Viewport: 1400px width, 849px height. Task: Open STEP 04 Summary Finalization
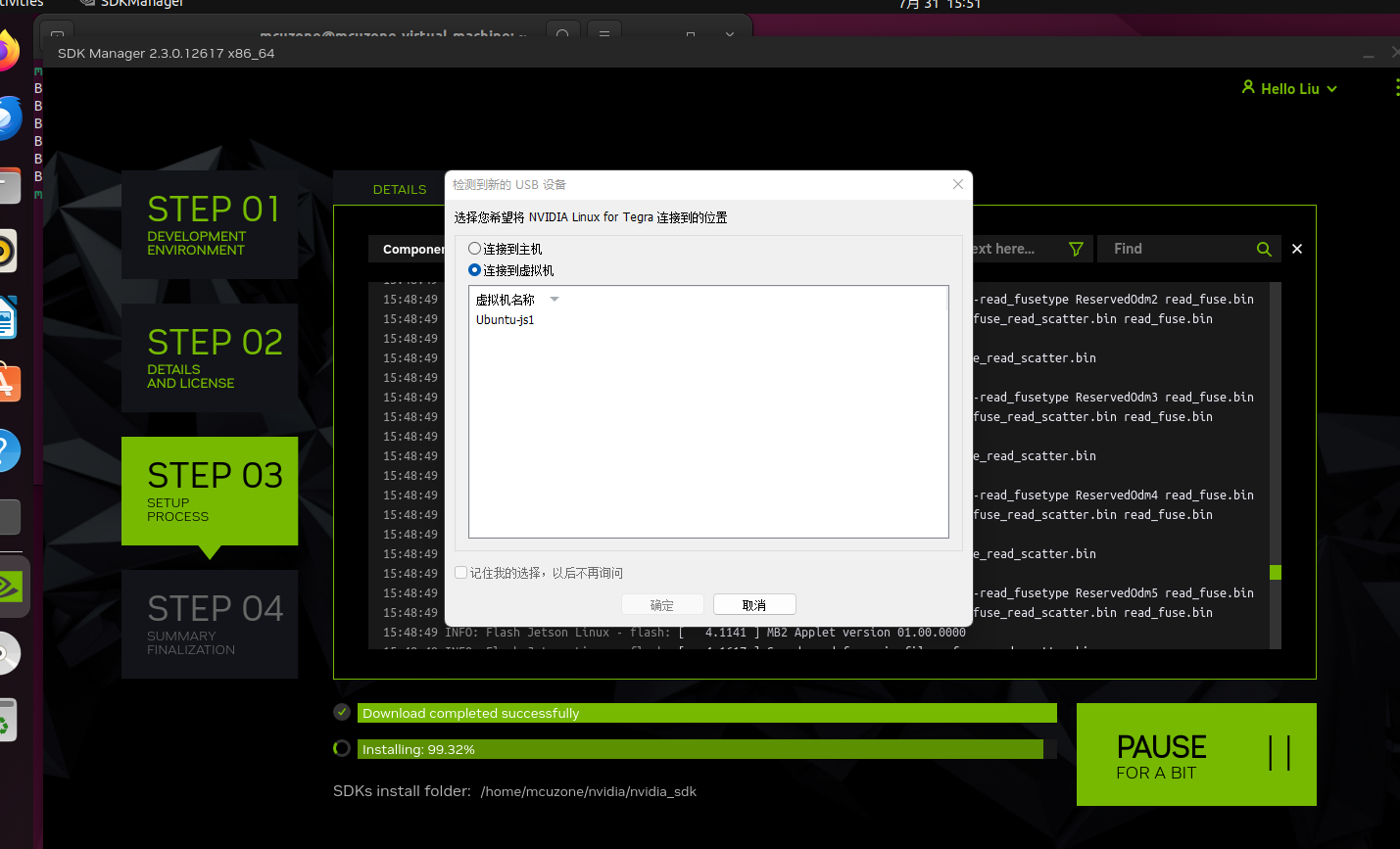pyautogui.click(x=210, y=624)
